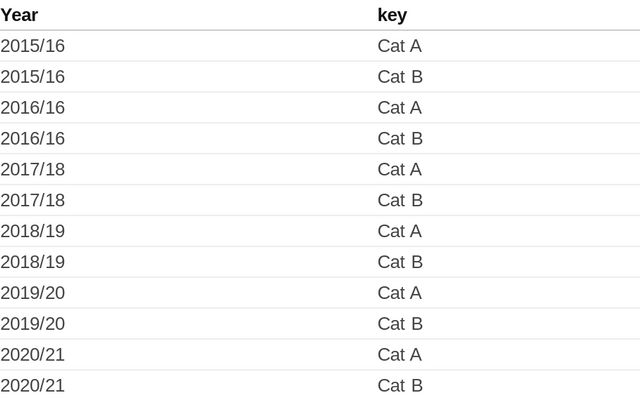
Task: Click Cat B in the 2016/16 row
Action: click(x=400, y=139)
